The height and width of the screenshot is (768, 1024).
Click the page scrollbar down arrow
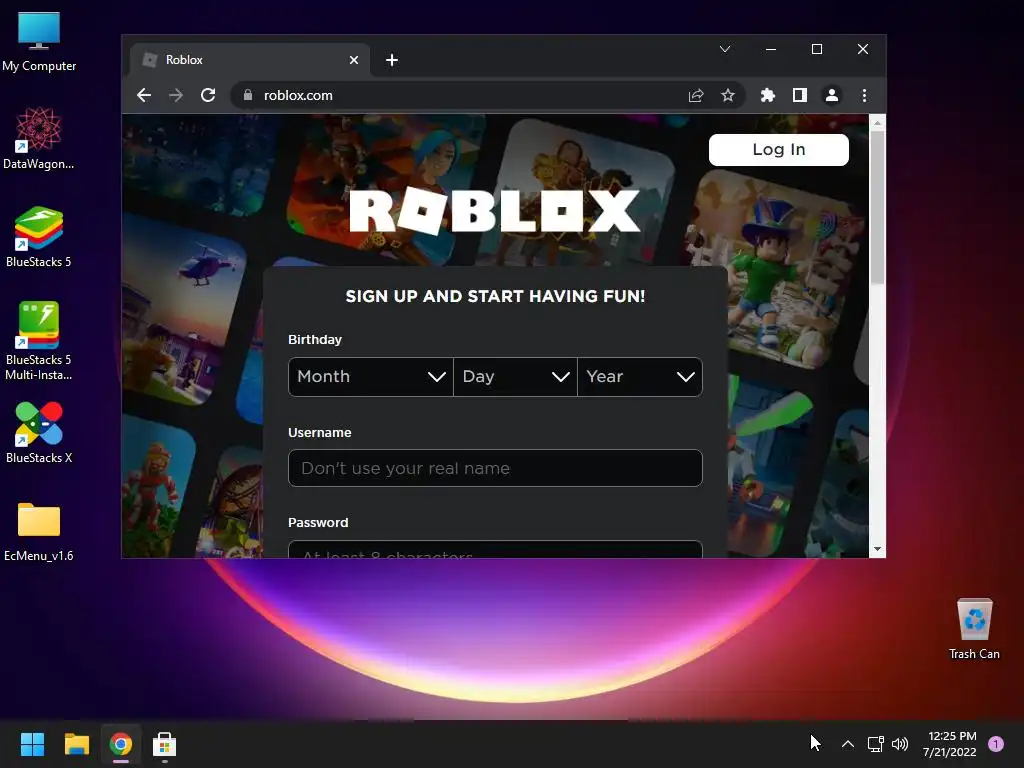[877, 549]
